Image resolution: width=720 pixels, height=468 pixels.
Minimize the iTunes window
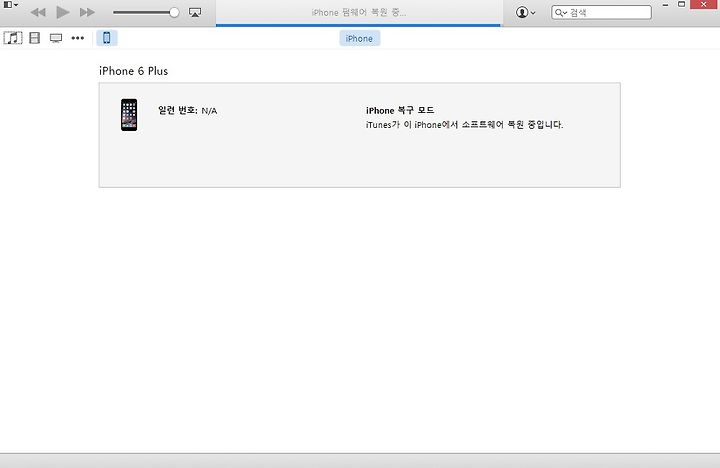click(665, 5)
